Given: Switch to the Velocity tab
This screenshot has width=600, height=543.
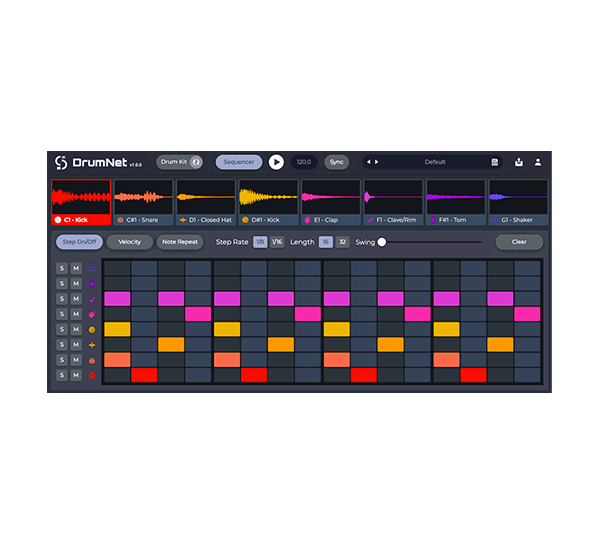Looking at the screenshot, I should pyautogui.click(x=130, y=242).
